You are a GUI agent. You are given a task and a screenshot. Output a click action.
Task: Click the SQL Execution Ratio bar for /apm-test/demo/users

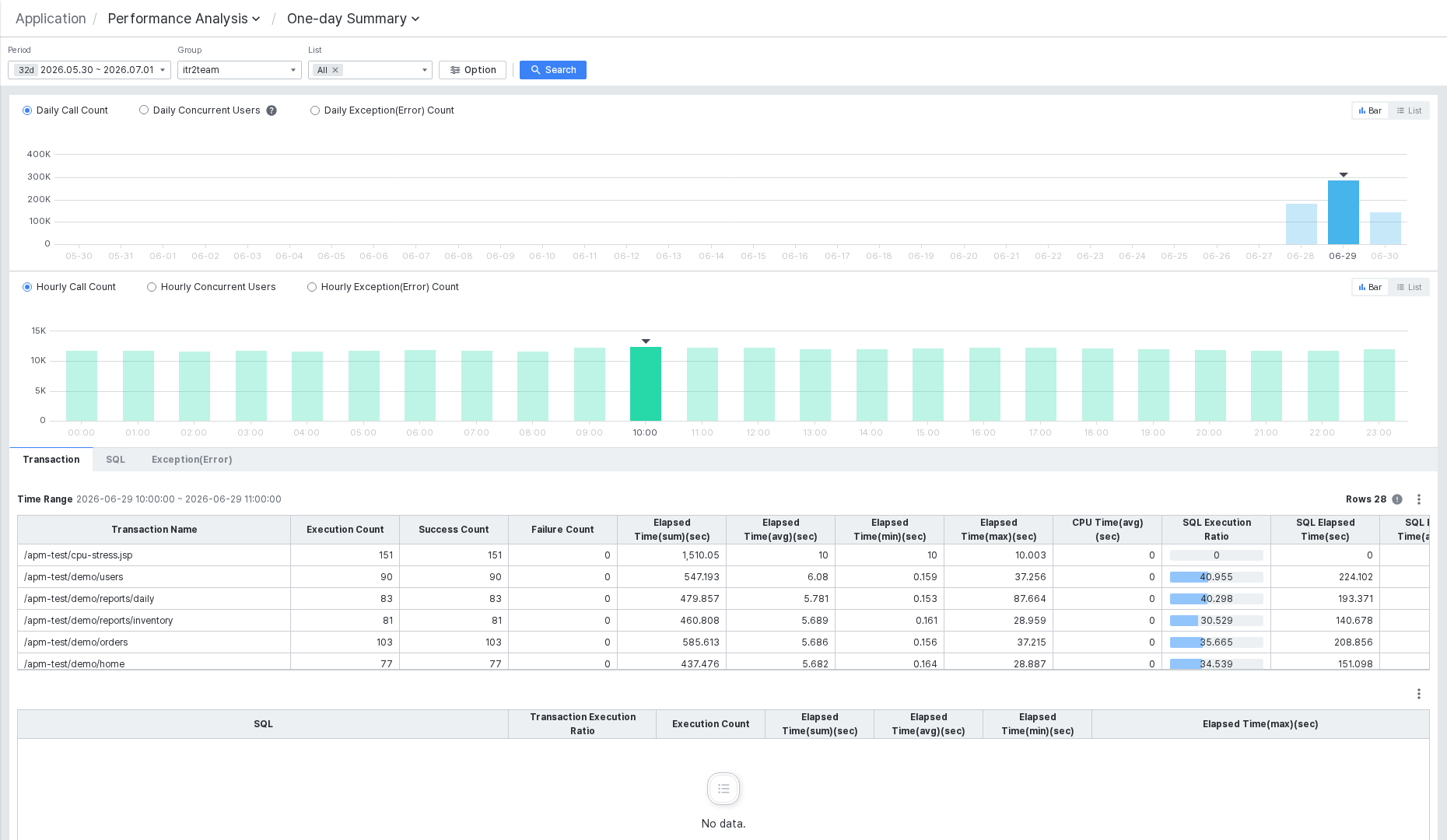pos(1216,577)
